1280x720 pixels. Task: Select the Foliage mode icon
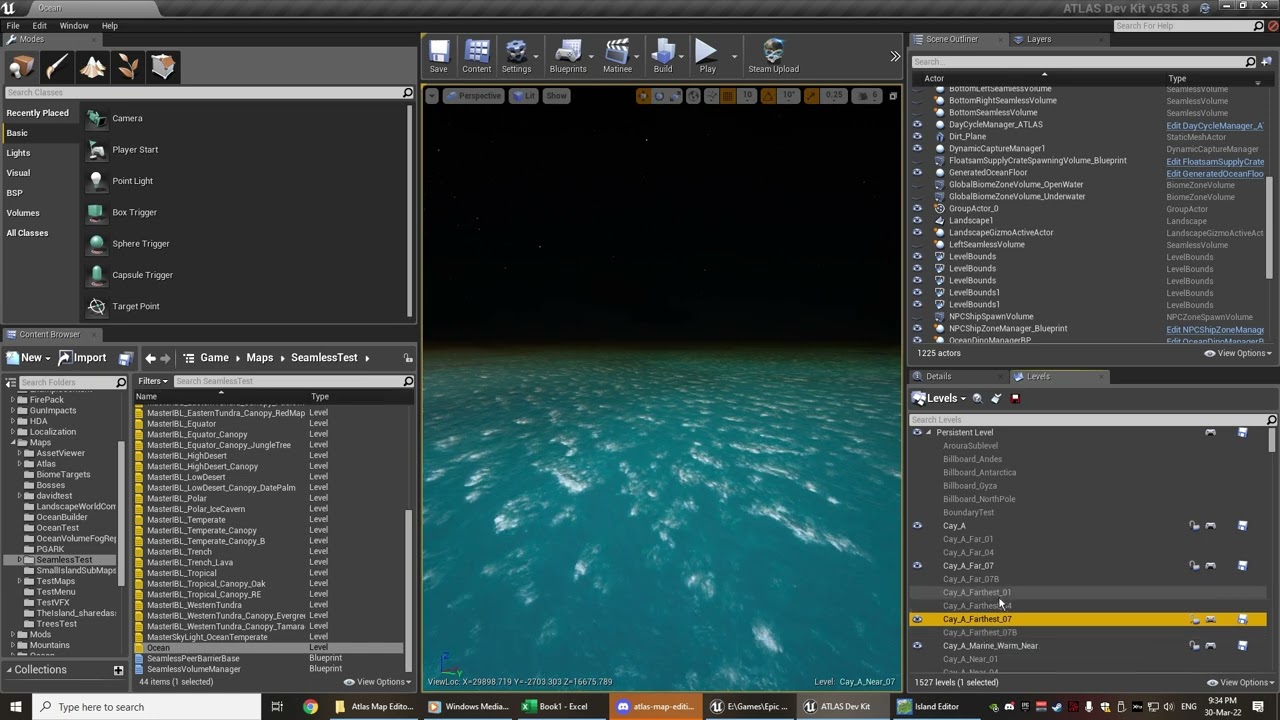(128, 67)
